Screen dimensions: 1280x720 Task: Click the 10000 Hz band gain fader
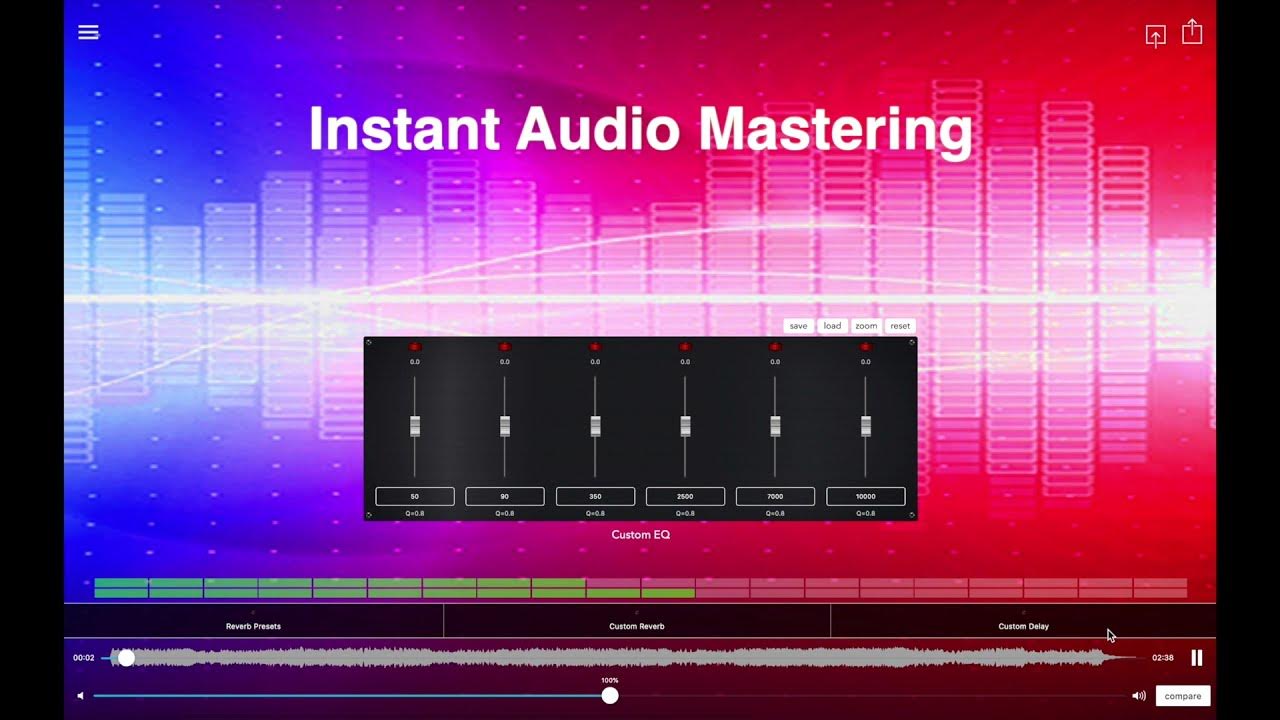click(x=866, y=426)
